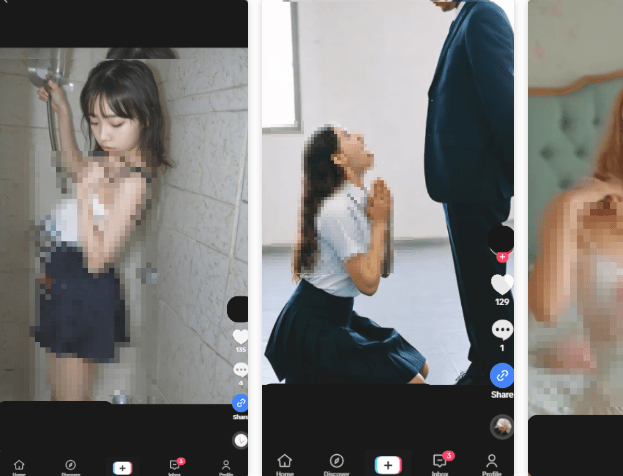Screen dimensions: 623x476
Task: Open the Inbox tab with the 3 badge
Action: pyautogui.click(x=439, y=463)
